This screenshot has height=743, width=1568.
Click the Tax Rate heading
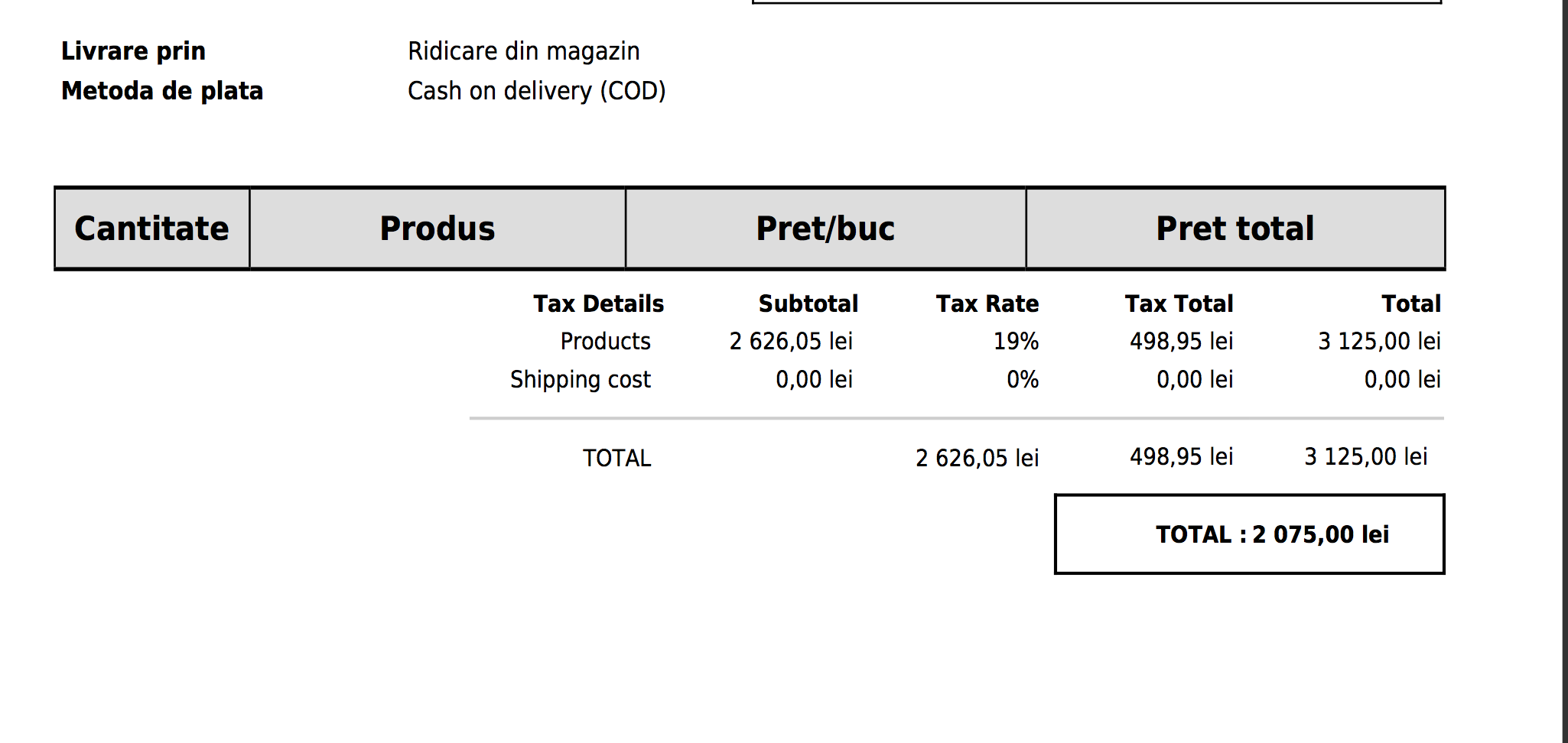coord(987,303)
